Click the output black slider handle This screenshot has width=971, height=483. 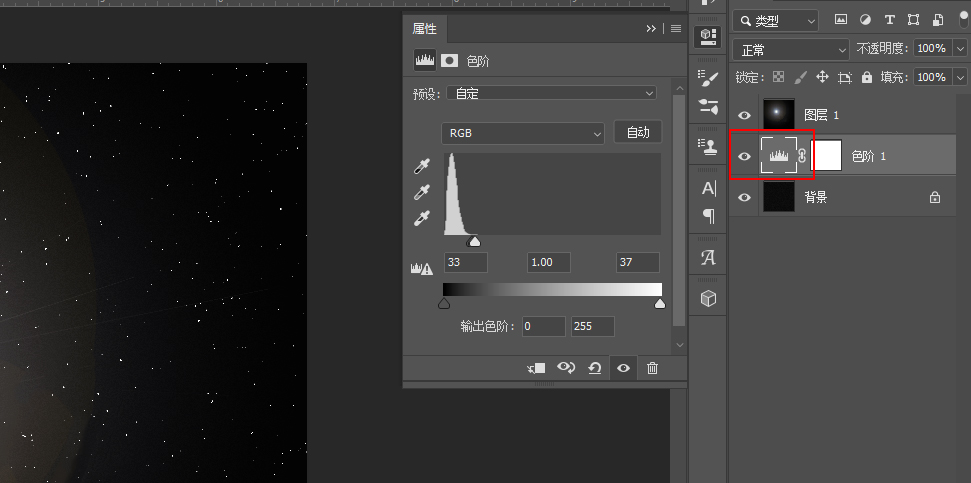pos(443,303)
